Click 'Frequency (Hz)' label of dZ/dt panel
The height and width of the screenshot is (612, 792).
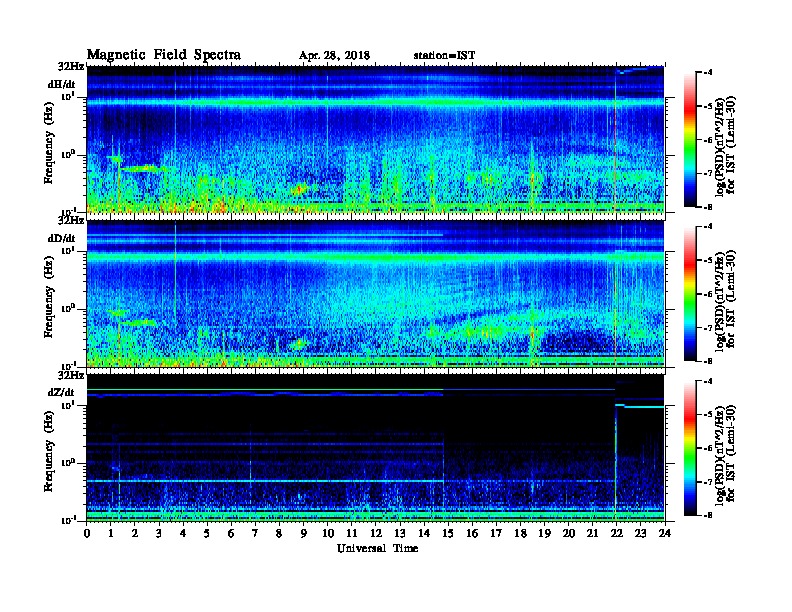click(48, 451)
